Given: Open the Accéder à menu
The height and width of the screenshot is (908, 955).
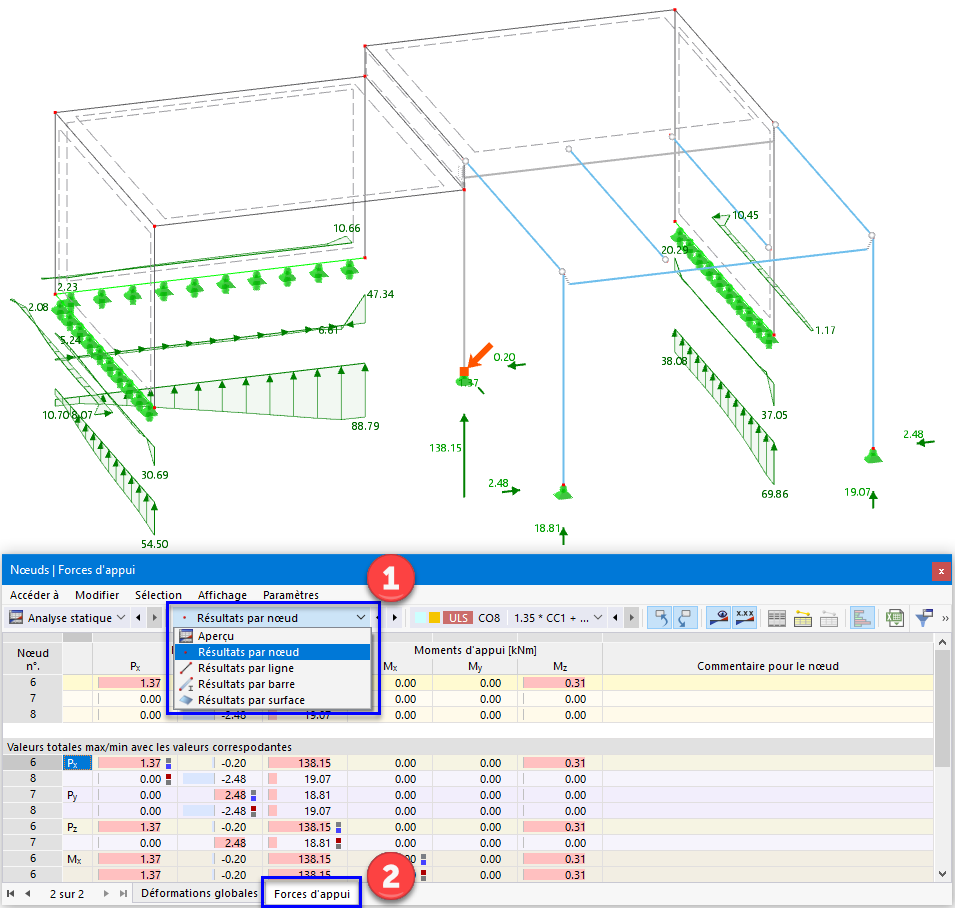Looking at the screenshot, I should 34,595.
